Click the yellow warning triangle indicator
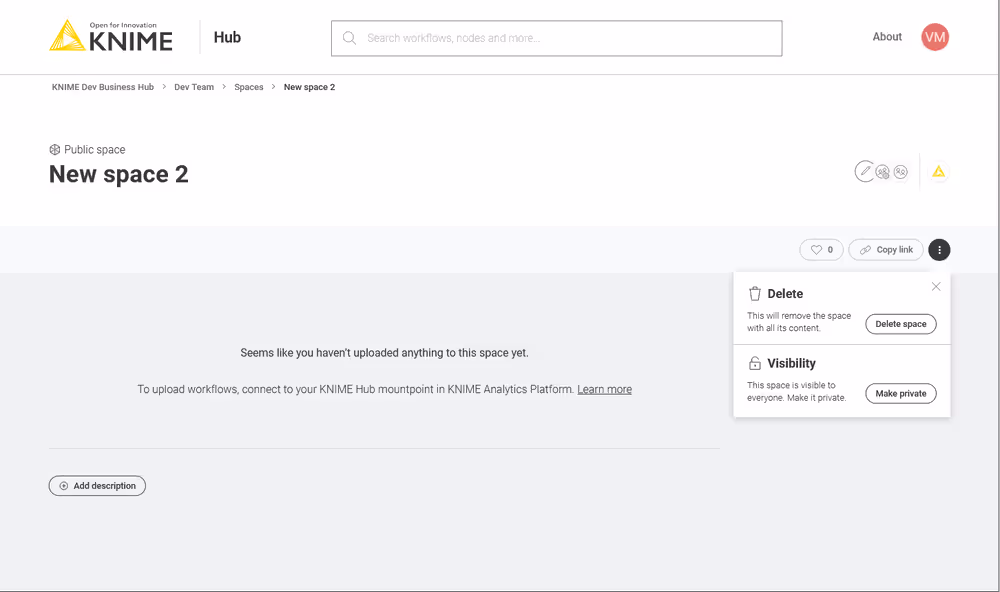 click(x=938, y=171)
